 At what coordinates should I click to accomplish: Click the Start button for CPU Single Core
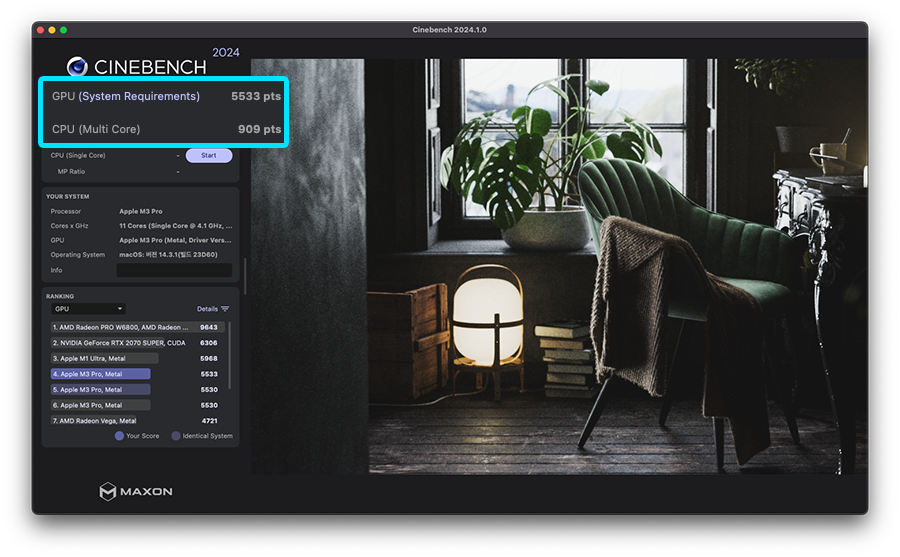point(208,156)
